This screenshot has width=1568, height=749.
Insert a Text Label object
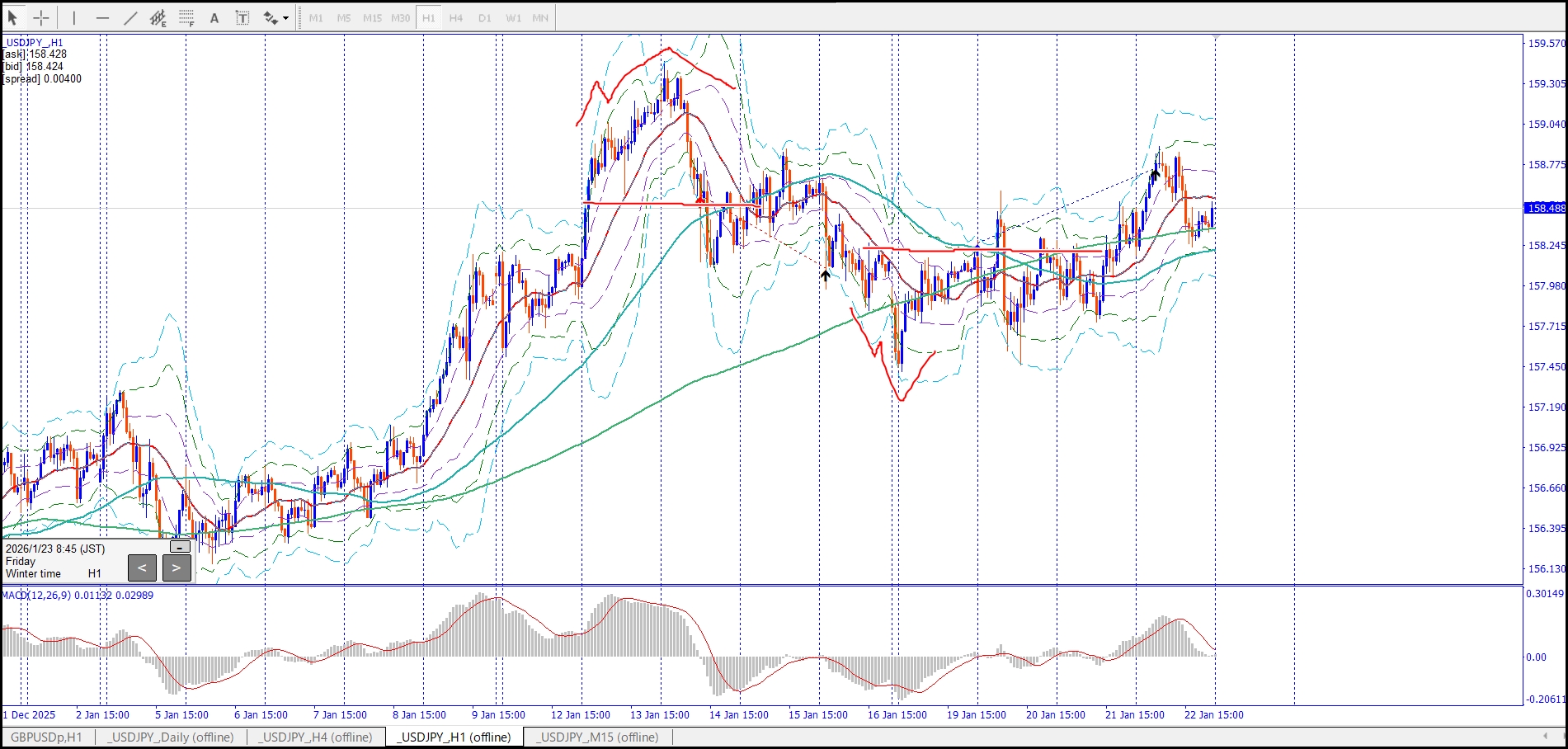pos(242,17)
